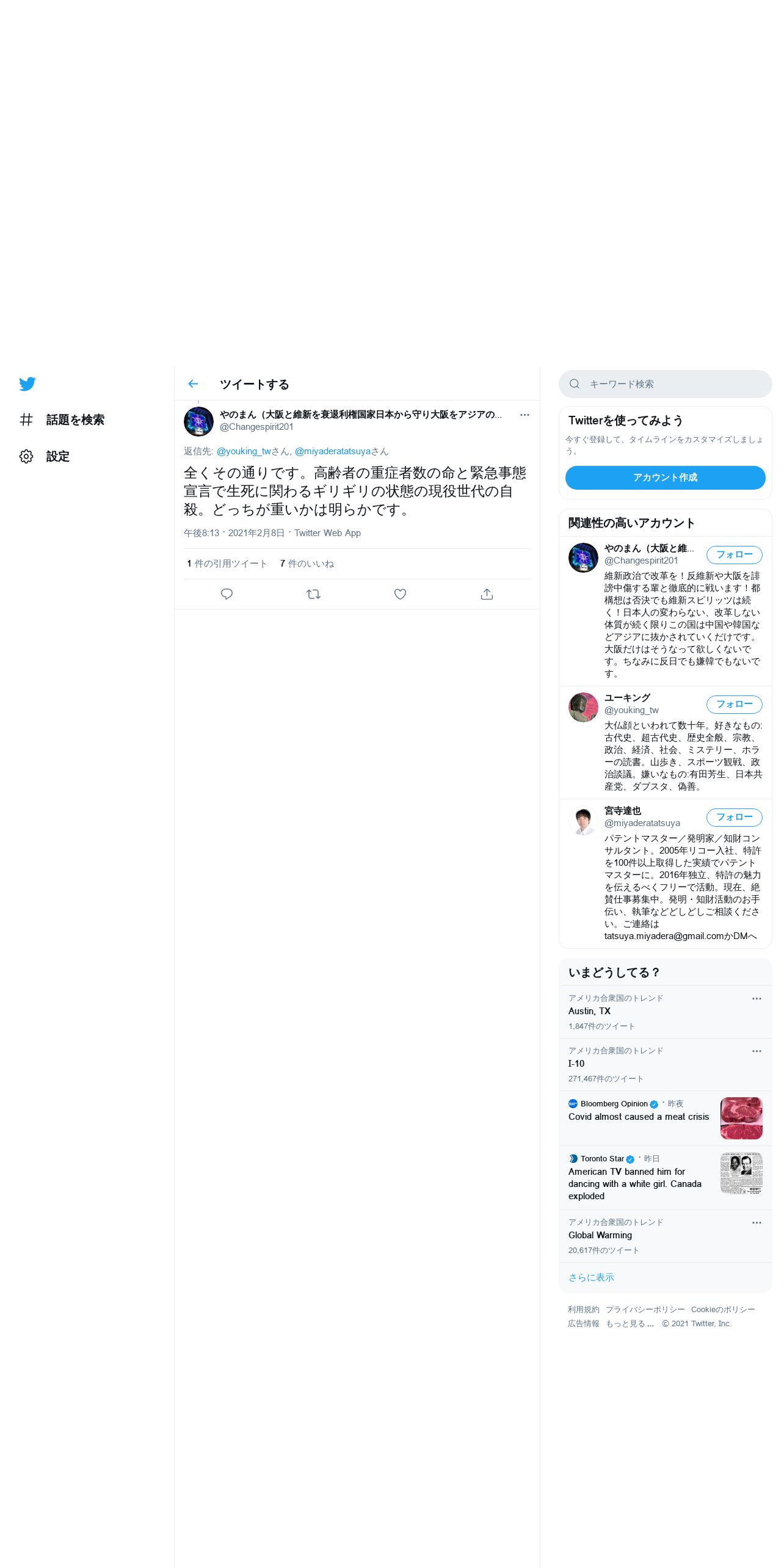Click さらに表示 link under trends

591,1277
